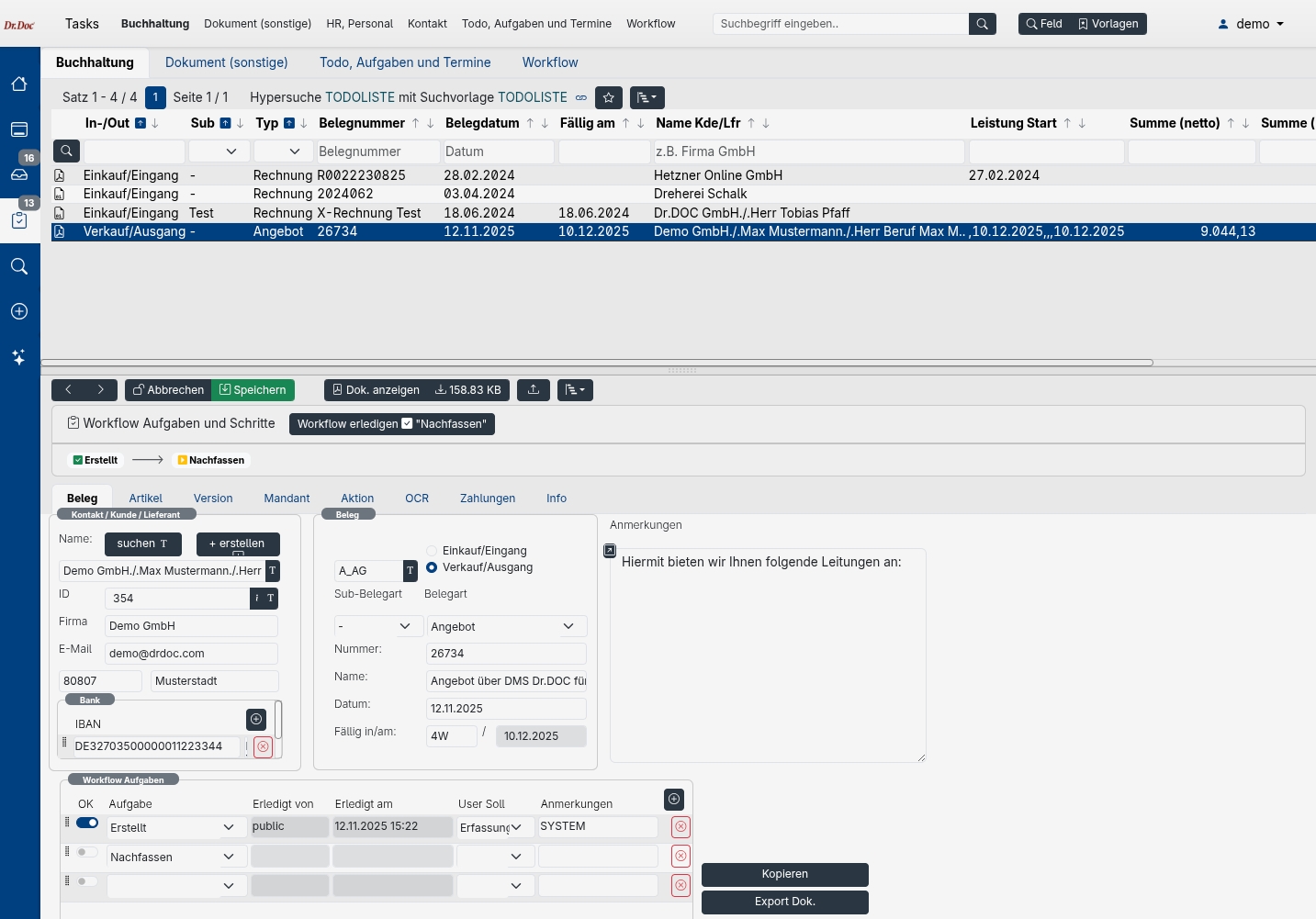Switch to the OCR tab

[417, 499]
